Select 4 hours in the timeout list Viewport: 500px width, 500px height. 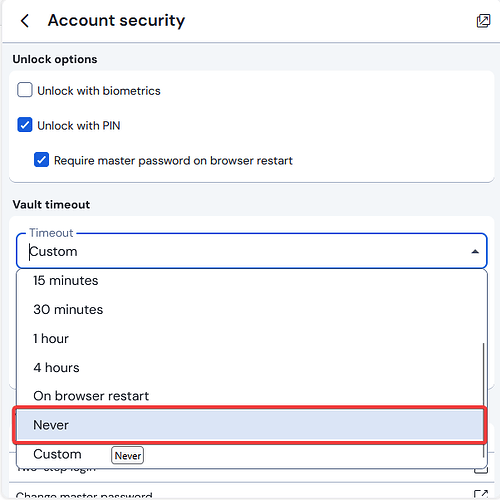pos(252,367)
